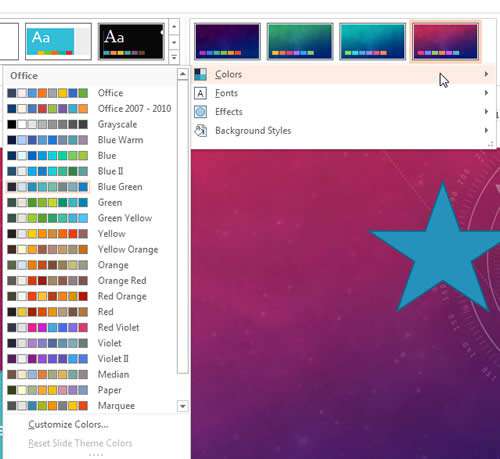The image size is (500, 459).
Task: Expand the Colors submenu arrow
Action: click(486, 74)
